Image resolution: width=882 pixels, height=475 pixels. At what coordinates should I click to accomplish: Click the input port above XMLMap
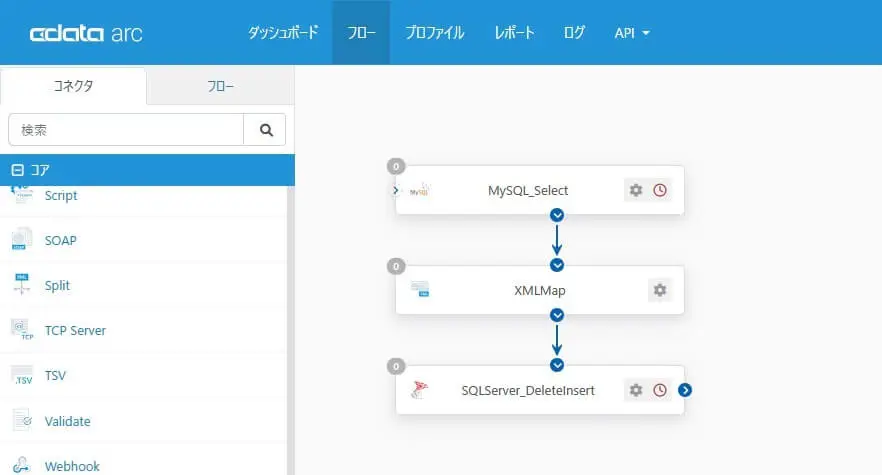pyautogui.click(x=557, y=265)
